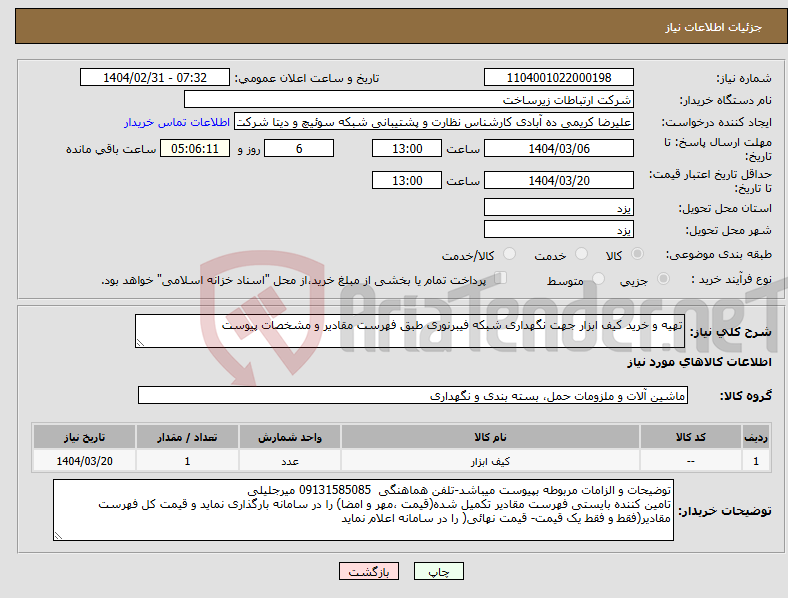Screen dimensions: 788x598
Task: Click the table cell with date 1404/03/20
Action: (84, 461)
